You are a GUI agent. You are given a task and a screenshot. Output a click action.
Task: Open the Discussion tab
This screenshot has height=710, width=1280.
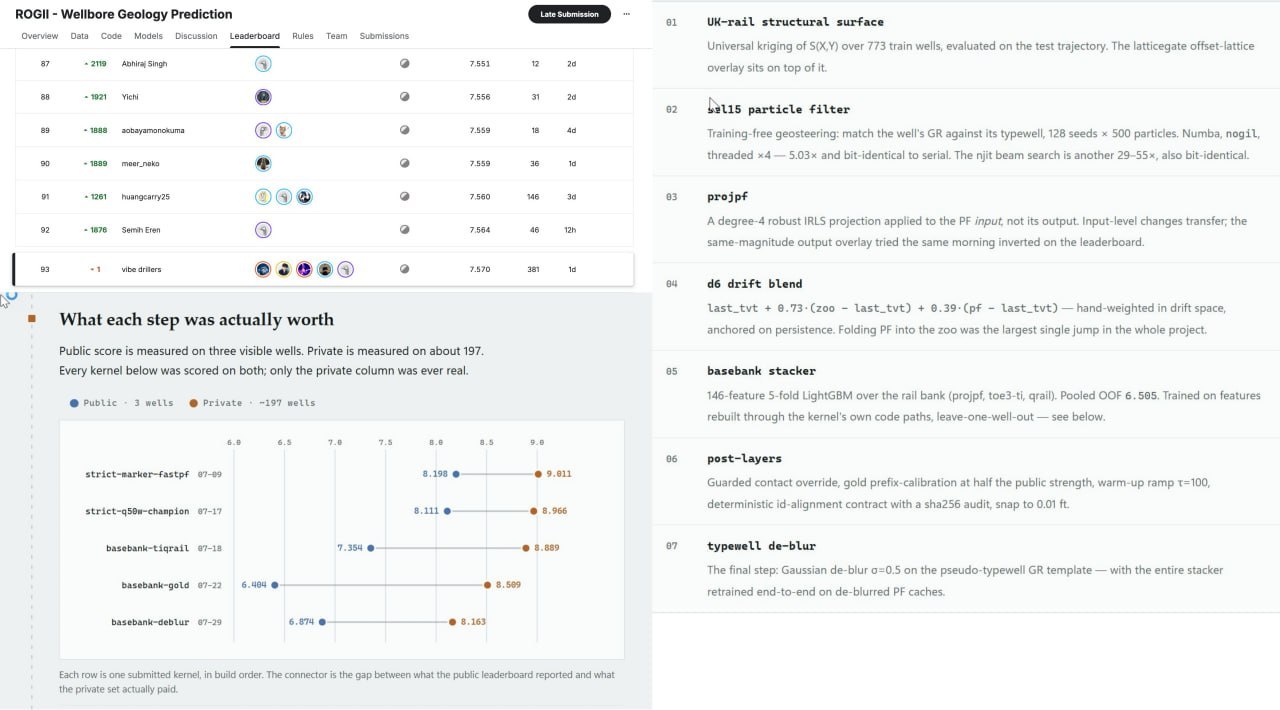tap(196, 36)
